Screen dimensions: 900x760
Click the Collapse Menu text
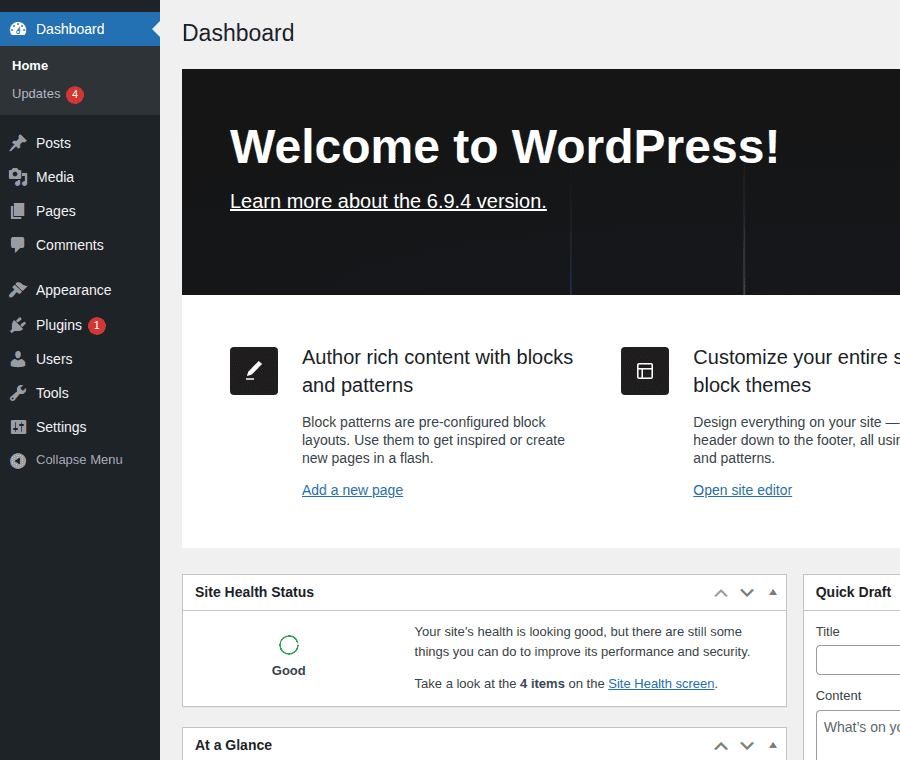[79, 460]
